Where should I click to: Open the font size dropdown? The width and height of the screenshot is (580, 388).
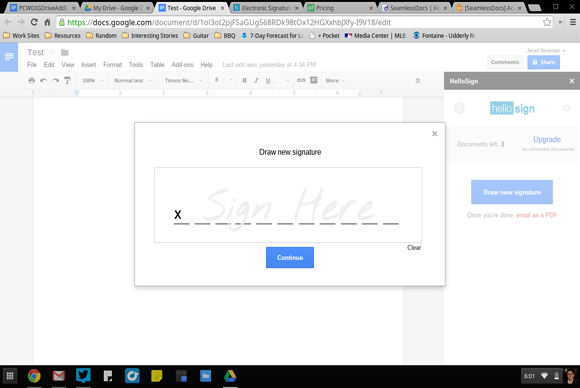223,80
